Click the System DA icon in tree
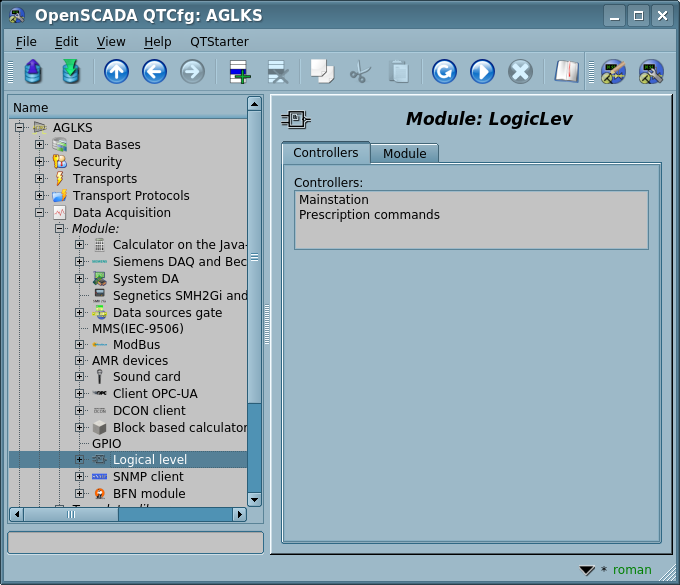The width and height of the screenshot is (680, 585). [x=100, y=278]
